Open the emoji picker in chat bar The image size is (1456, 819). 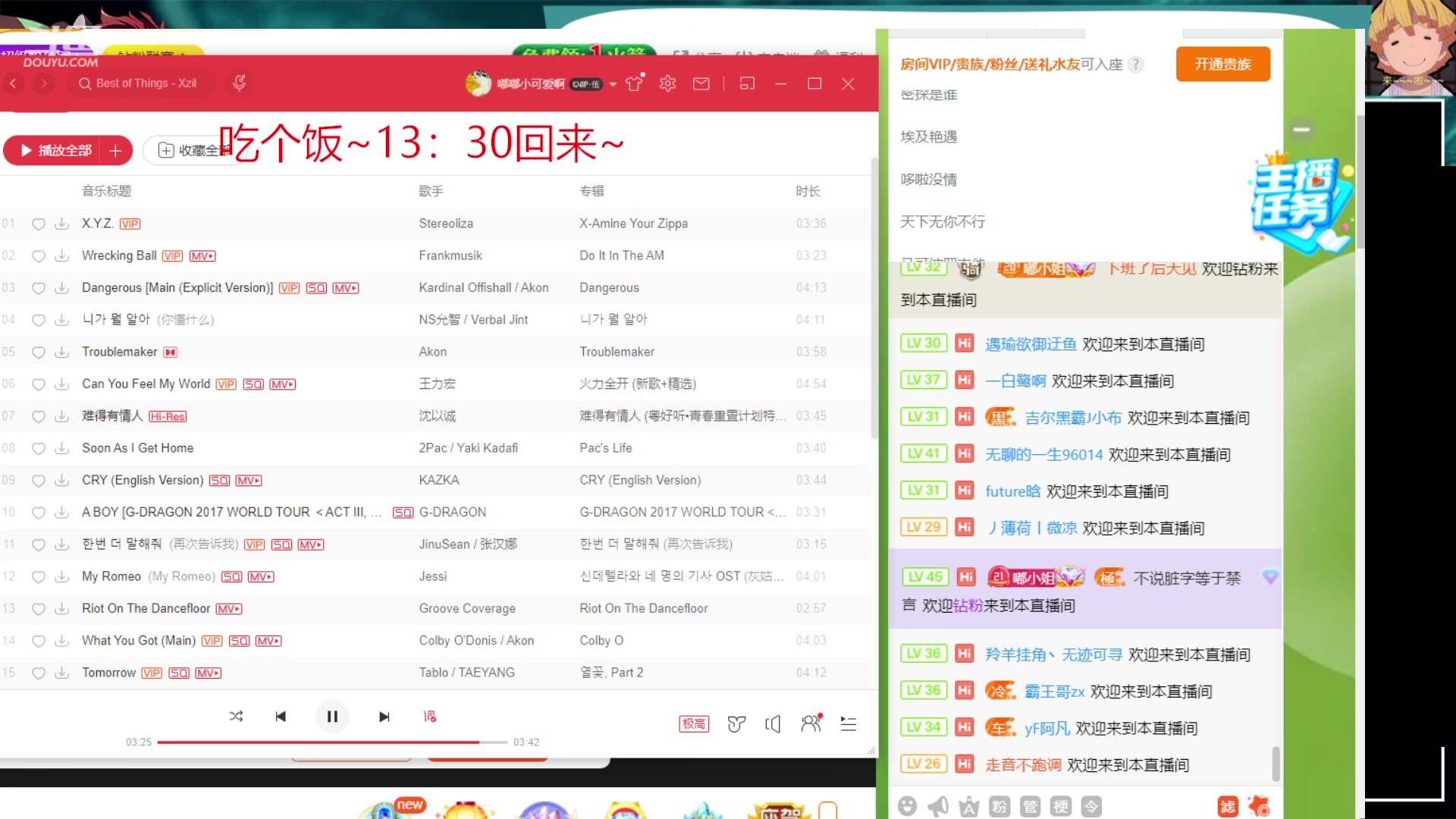(907, 806)
